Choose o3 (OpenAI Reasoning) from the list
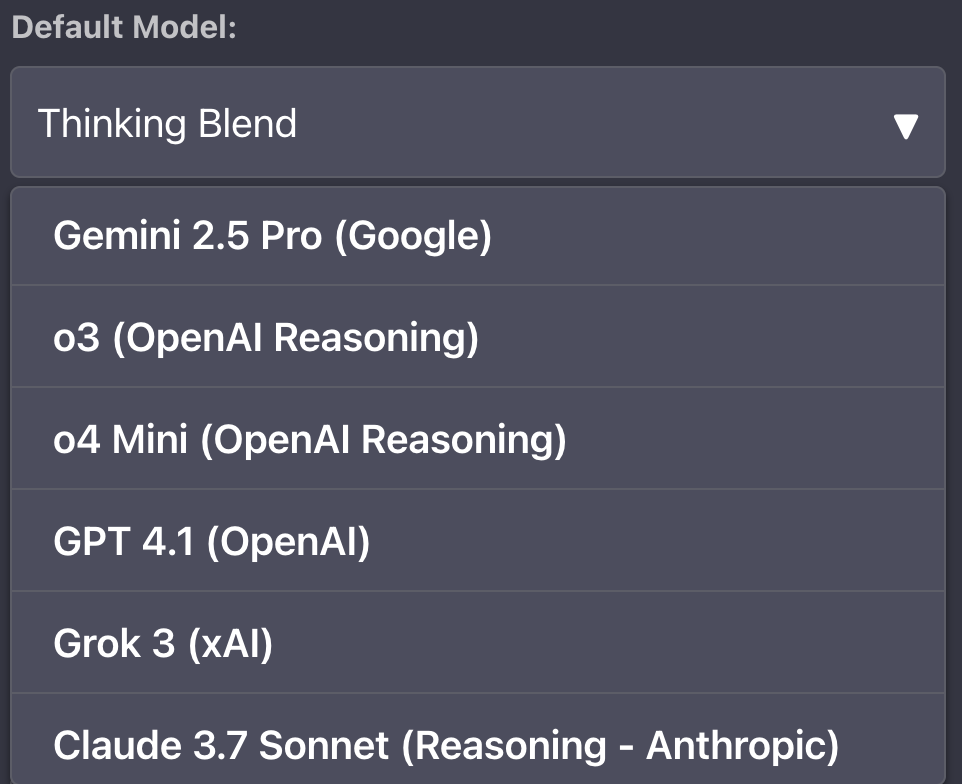Image resolution: width=962 pixels, height=784 pixels. 477,338
